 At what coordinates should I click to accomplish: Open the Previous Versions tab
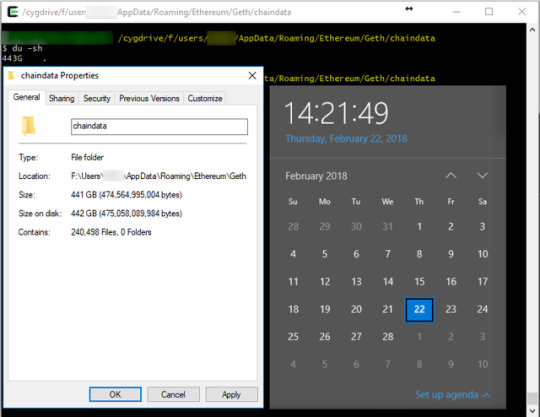(149, 98)
